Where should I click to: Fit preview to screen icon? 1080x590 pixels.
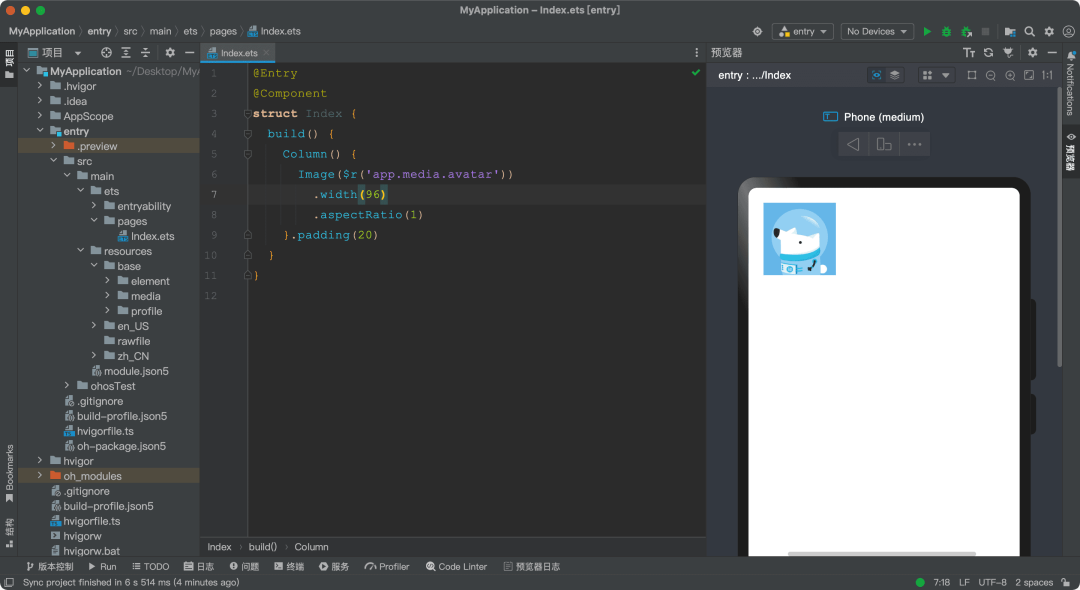pos(1028,76)
